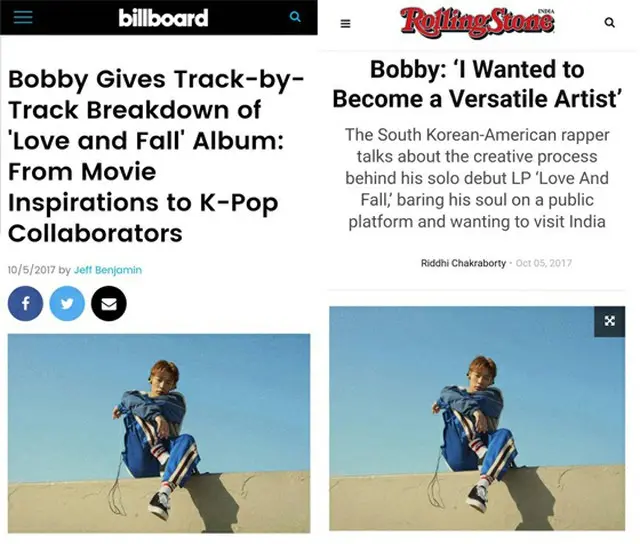Open author Jeff Benjamin's profile link
Screen dimensions: 640x544
point(109,270)
